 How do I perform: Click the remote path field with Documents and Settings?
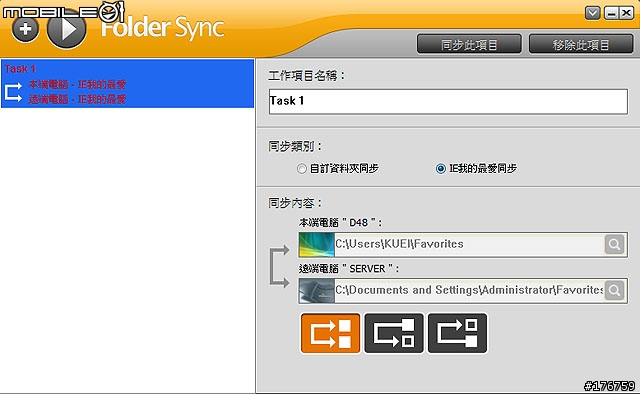469,290
